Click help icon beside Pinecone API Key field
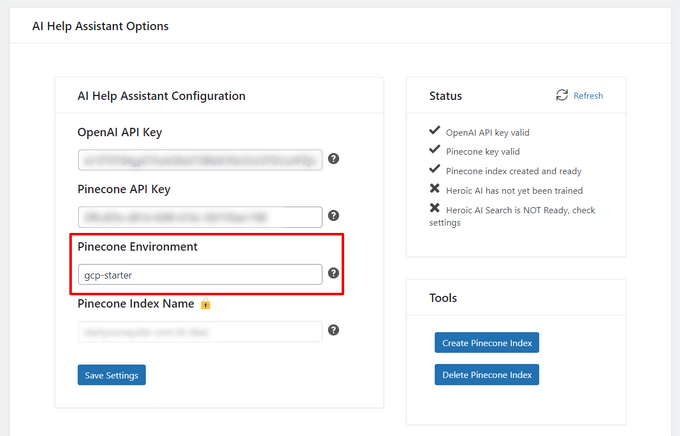This screenshot has height=436, width=680. (x=333, y=216)
